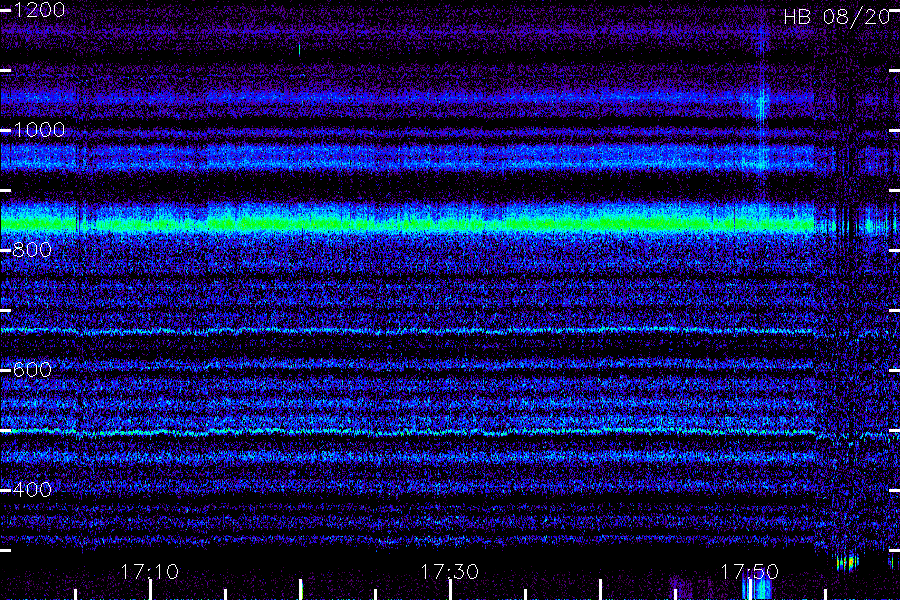
Task: Click the time tick mark below 17:10
Action: click(150, 590)
